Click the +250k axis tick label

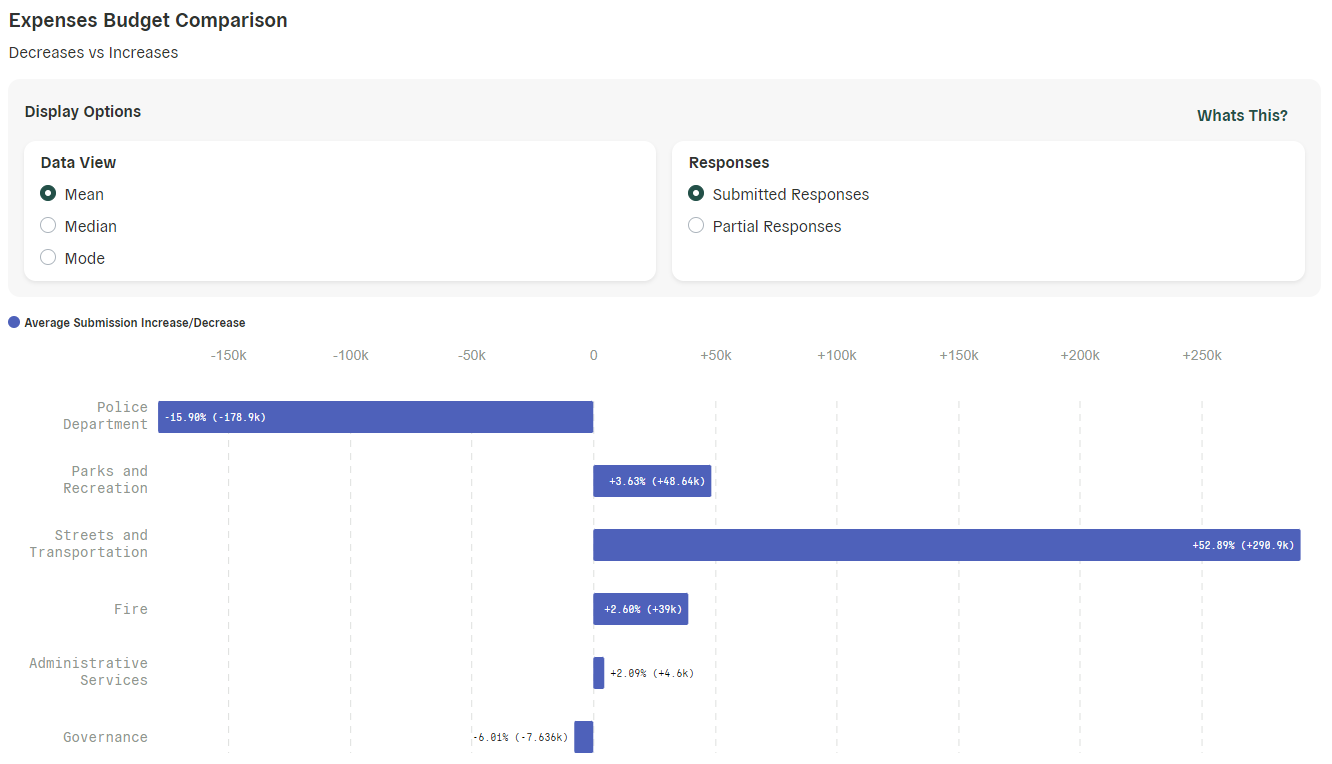click(1202, 356)
